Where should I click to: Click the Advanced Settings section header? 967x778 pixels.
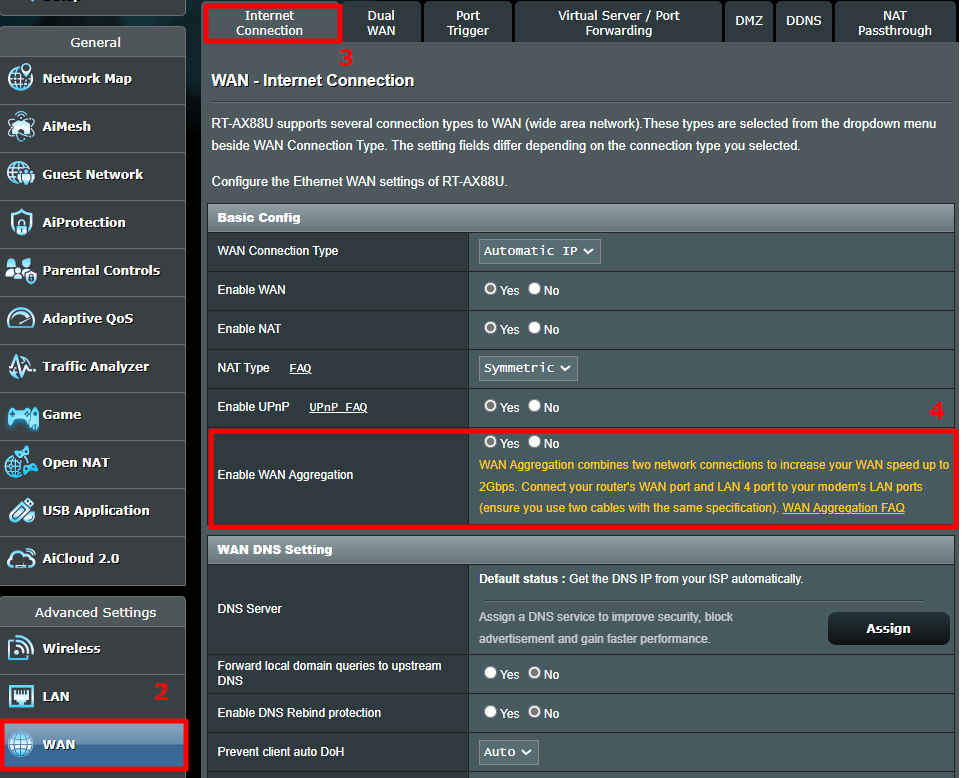click(93, 612)
